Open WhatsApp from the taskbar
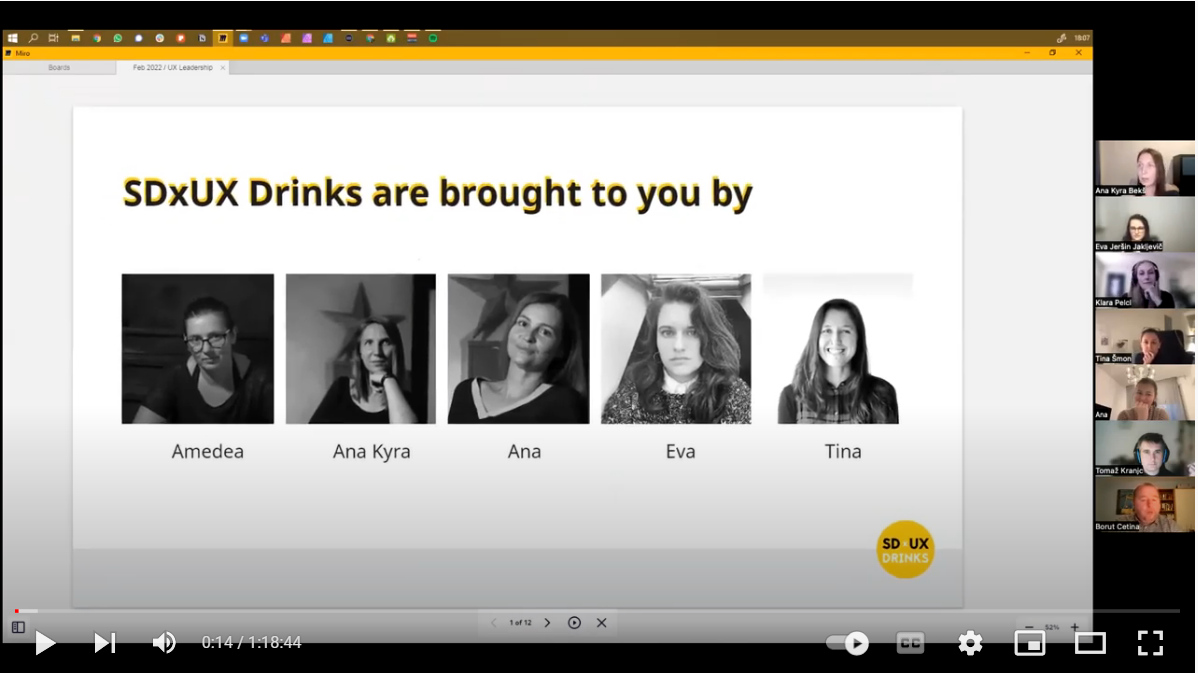 (118, 37)
